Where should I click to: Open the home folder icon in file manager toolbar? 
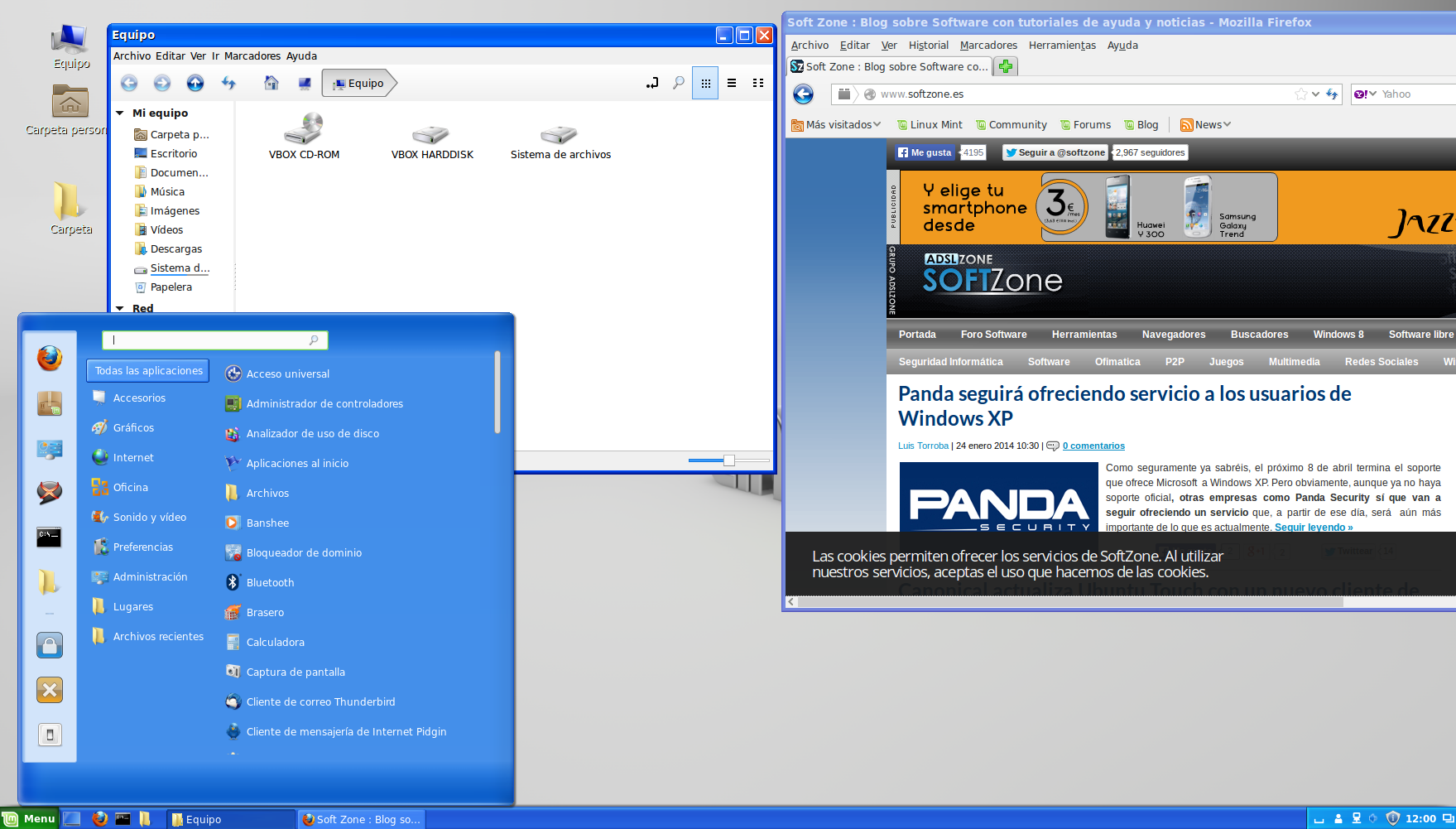[271, 83]
